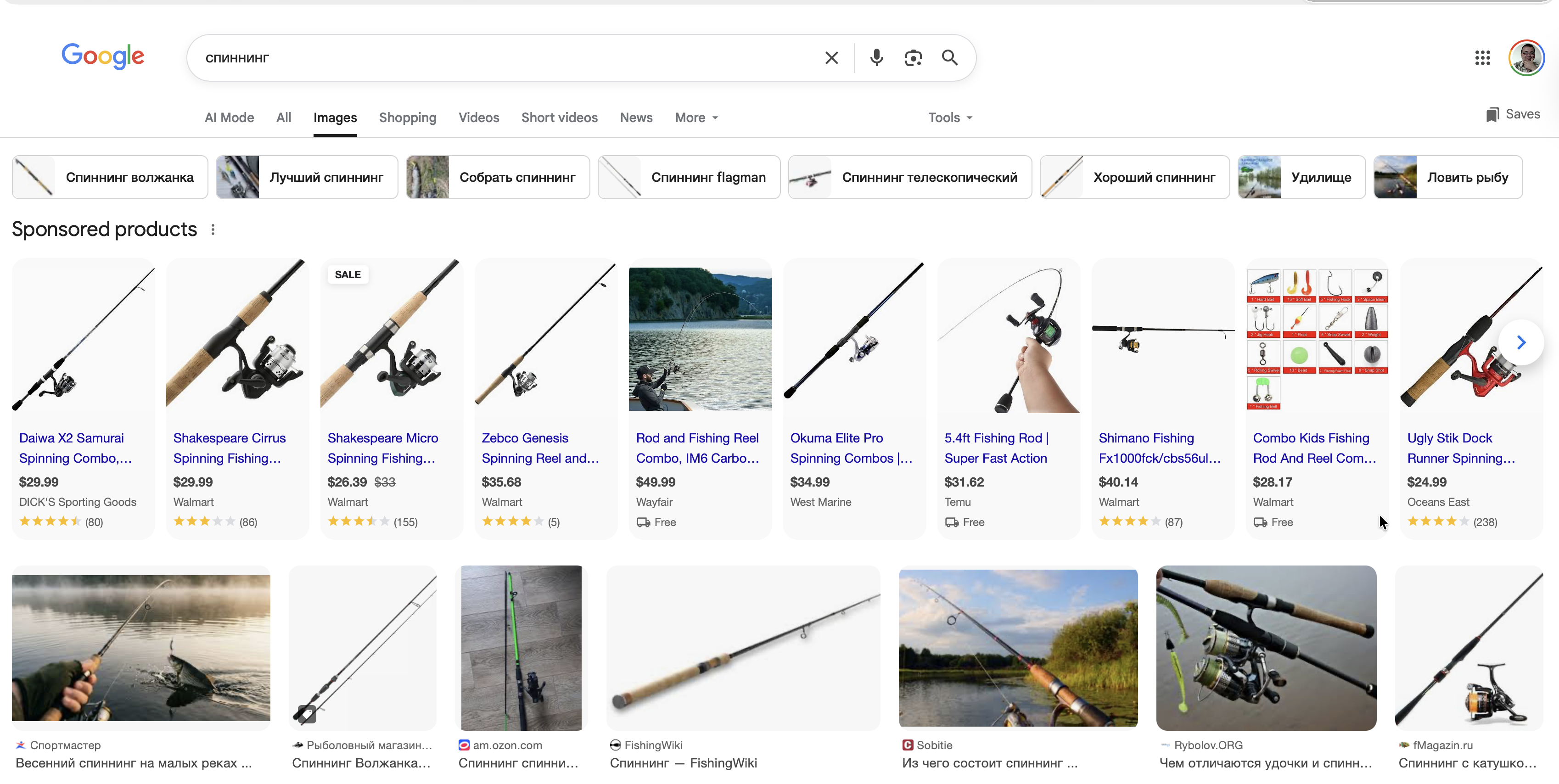Open Combo Kids tackle kit product image
Image resolution: width=1559 pixels, height=784 pixels.
click(1317, 339)
